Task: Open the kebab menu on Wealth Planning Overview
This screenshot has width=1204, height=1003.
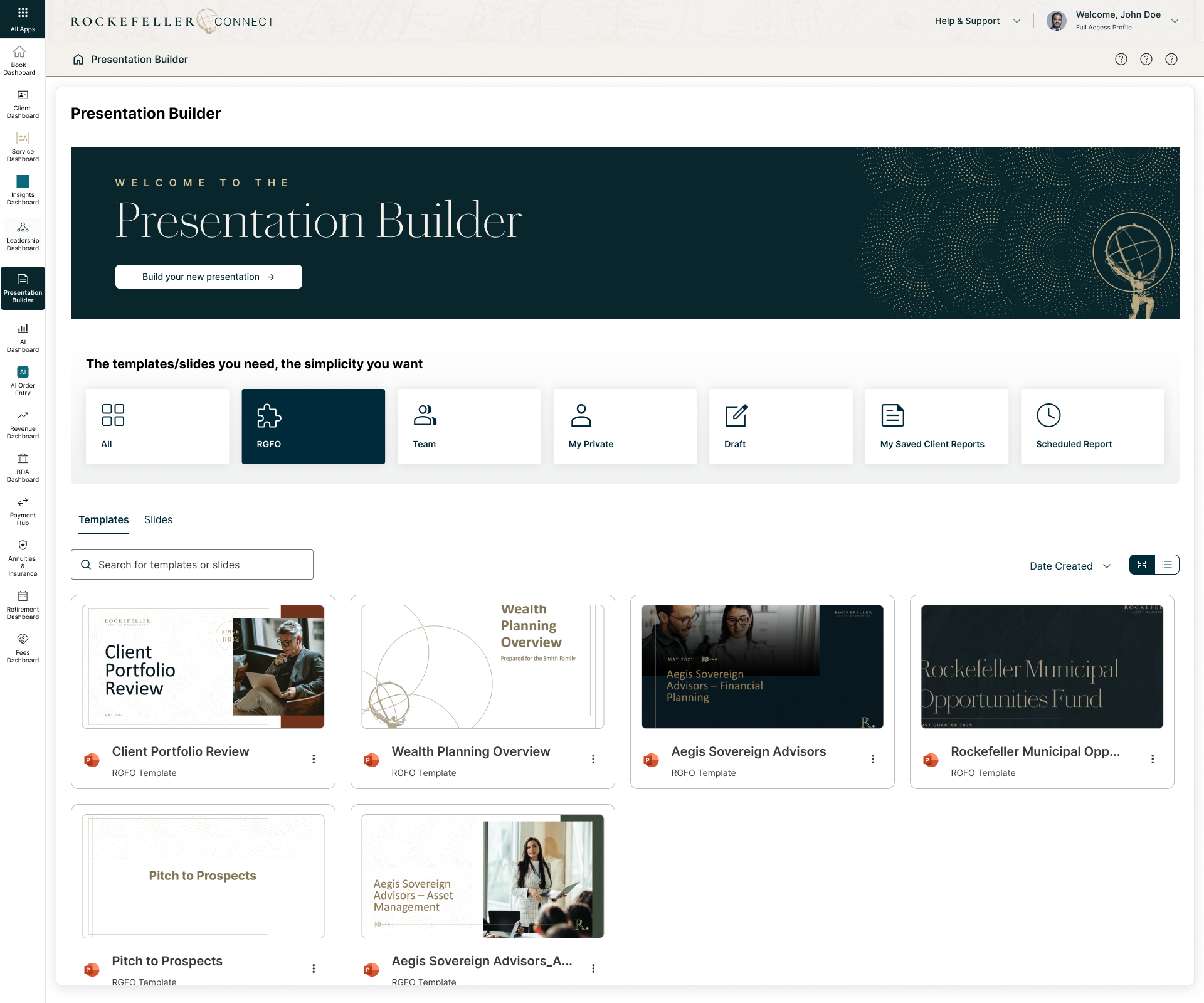Action: [x=593, y=759]
